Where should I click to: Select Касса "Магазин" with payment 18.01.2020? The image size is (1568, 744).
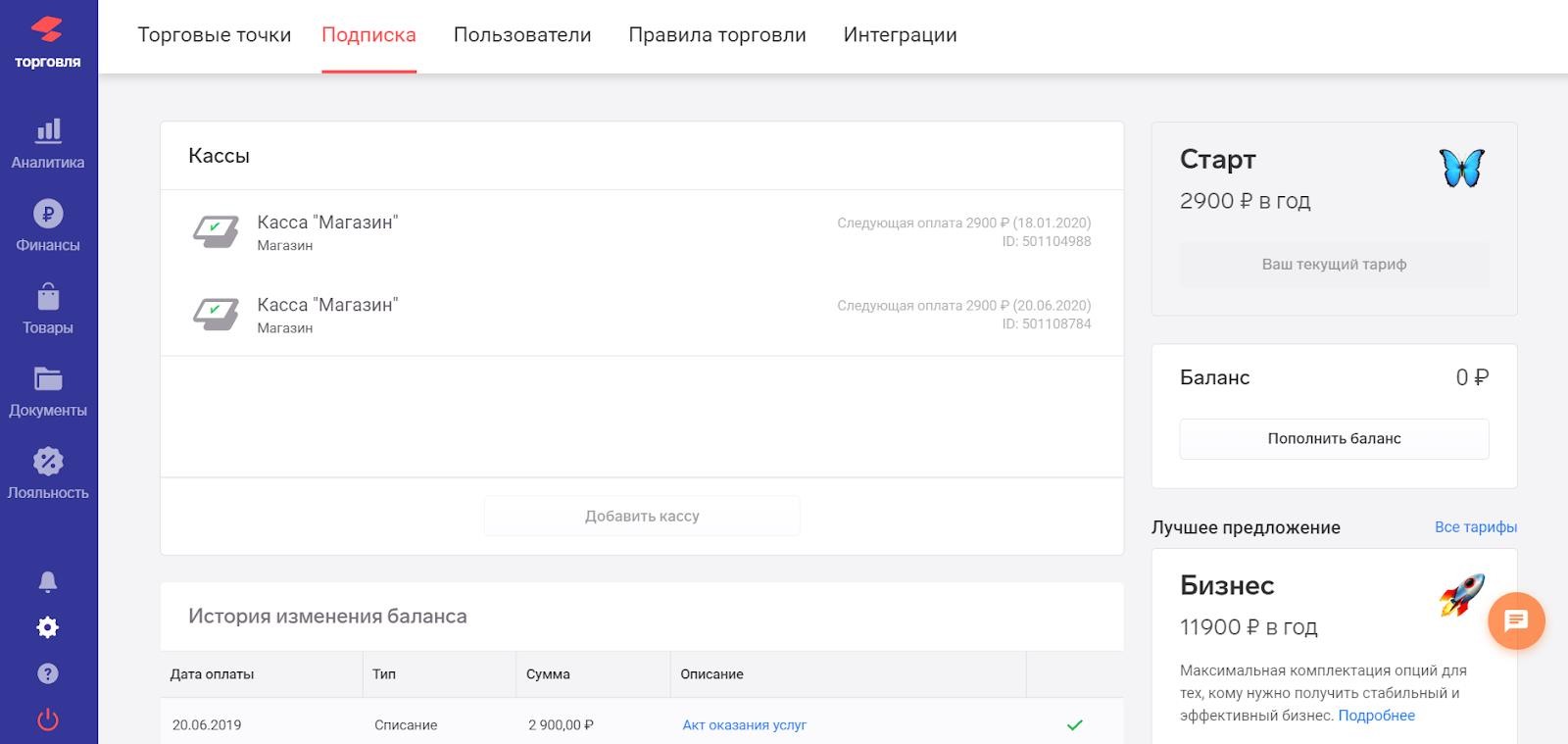(642, 231)
